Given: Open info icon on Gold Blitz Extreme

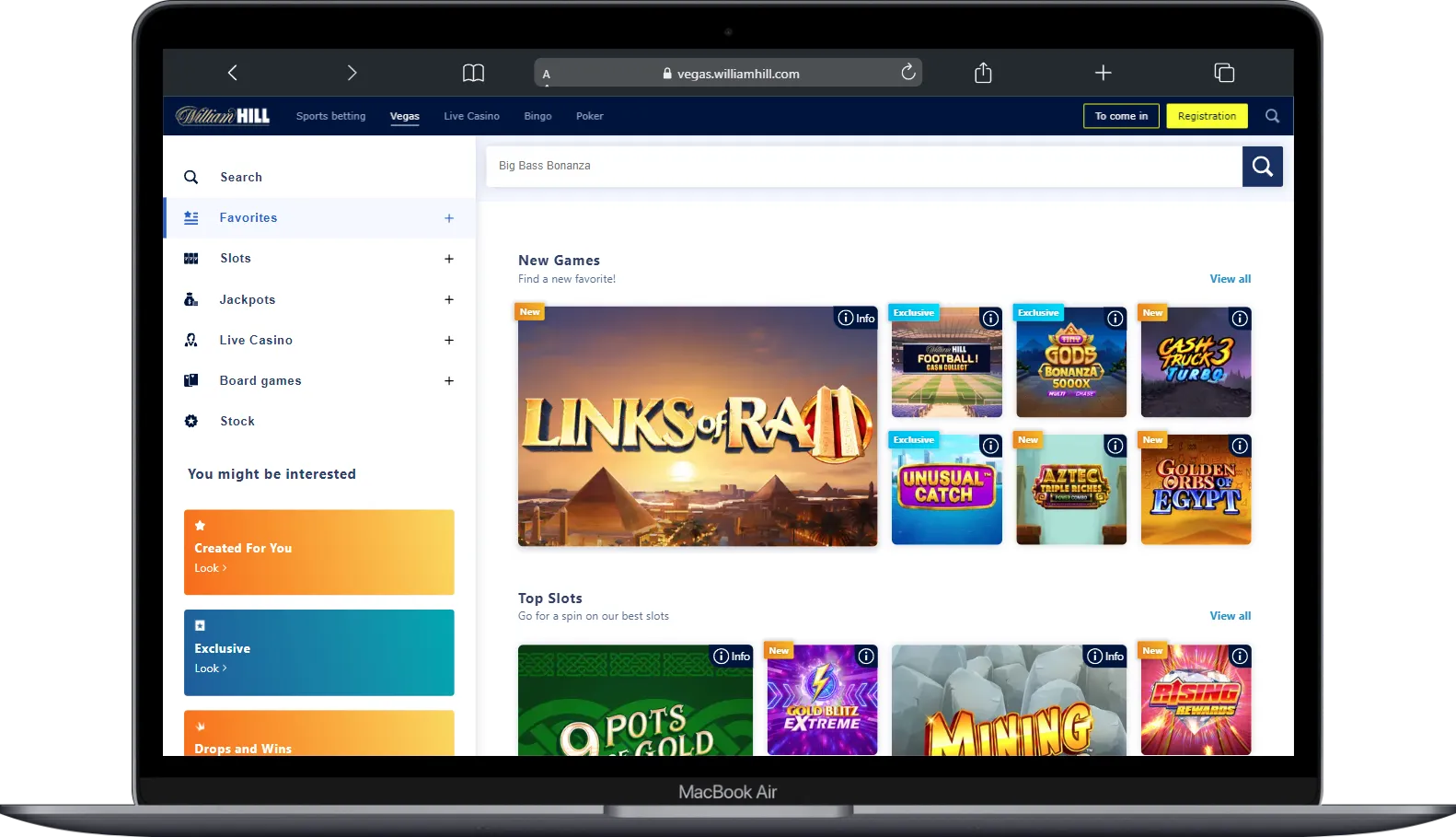Looking at the screenshot, I should (x=866, y=656).
